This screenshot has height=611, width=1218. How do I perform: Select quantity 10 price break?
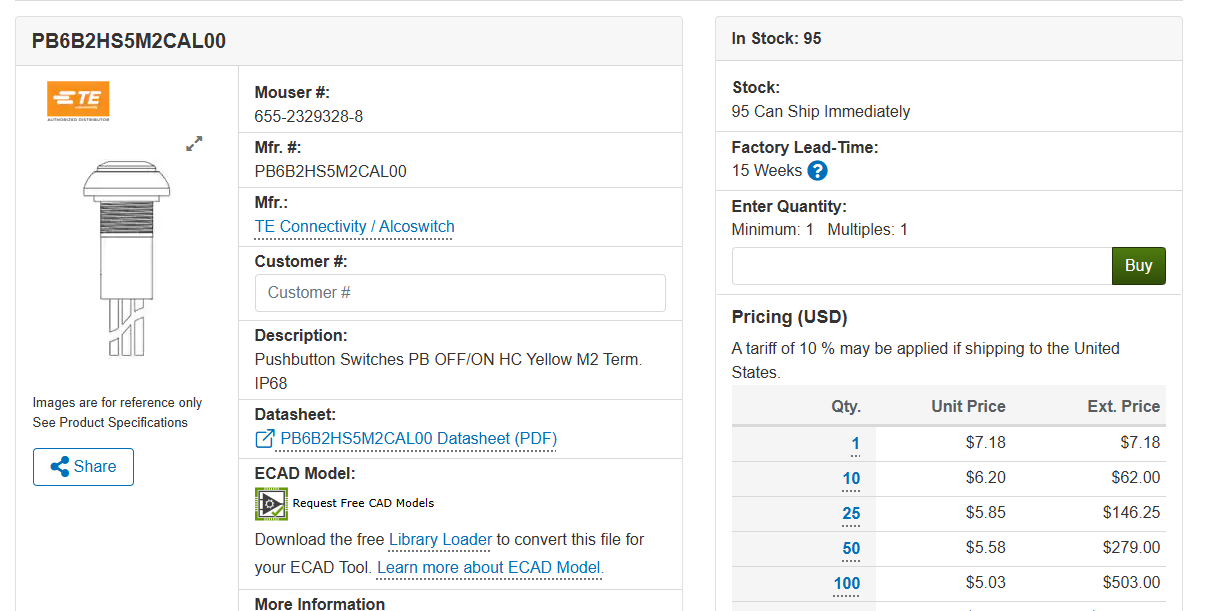tap(851, 479)
